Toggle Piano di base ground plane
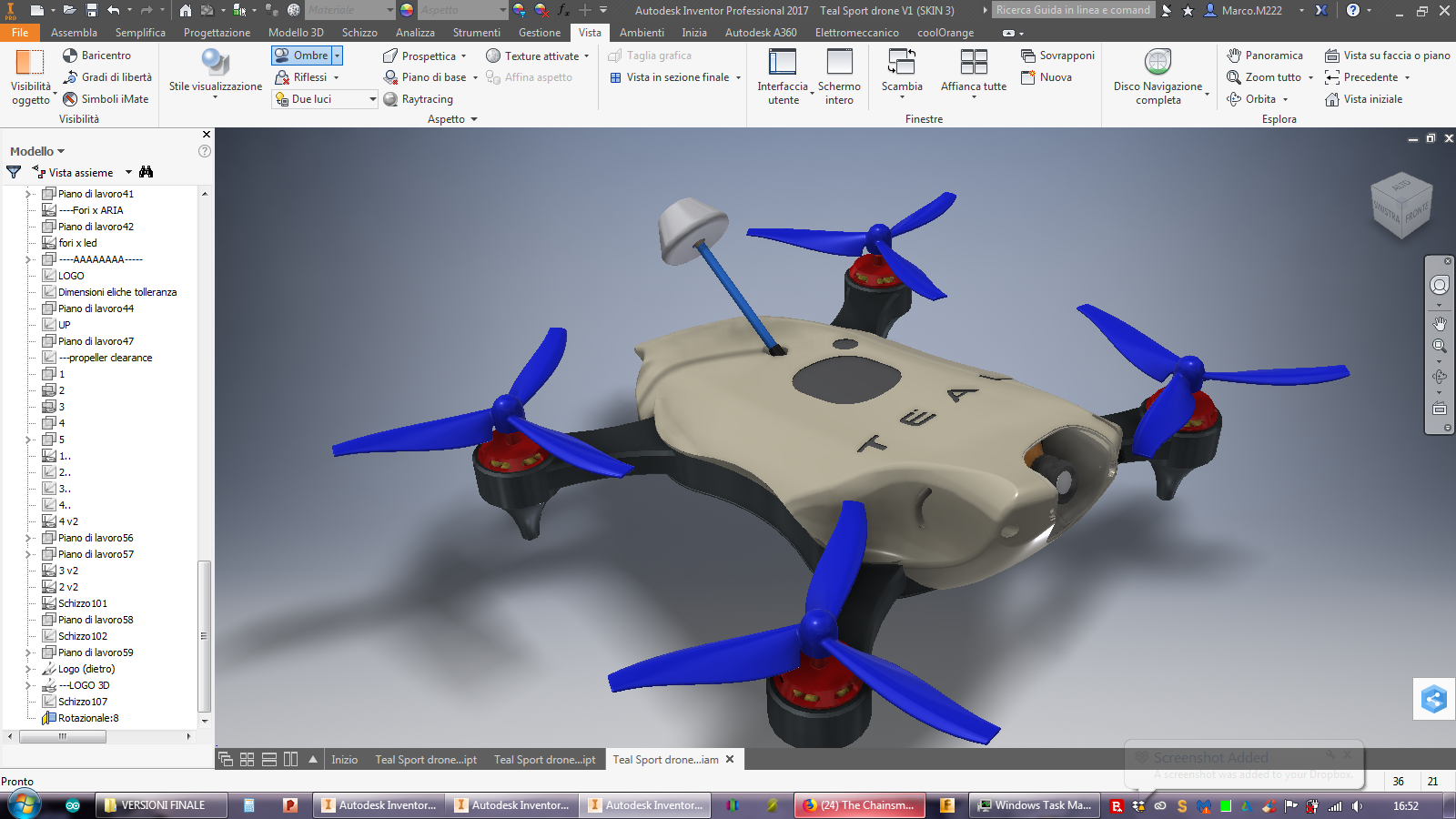This screenshot has width=1456, height=819. (425, 77)
